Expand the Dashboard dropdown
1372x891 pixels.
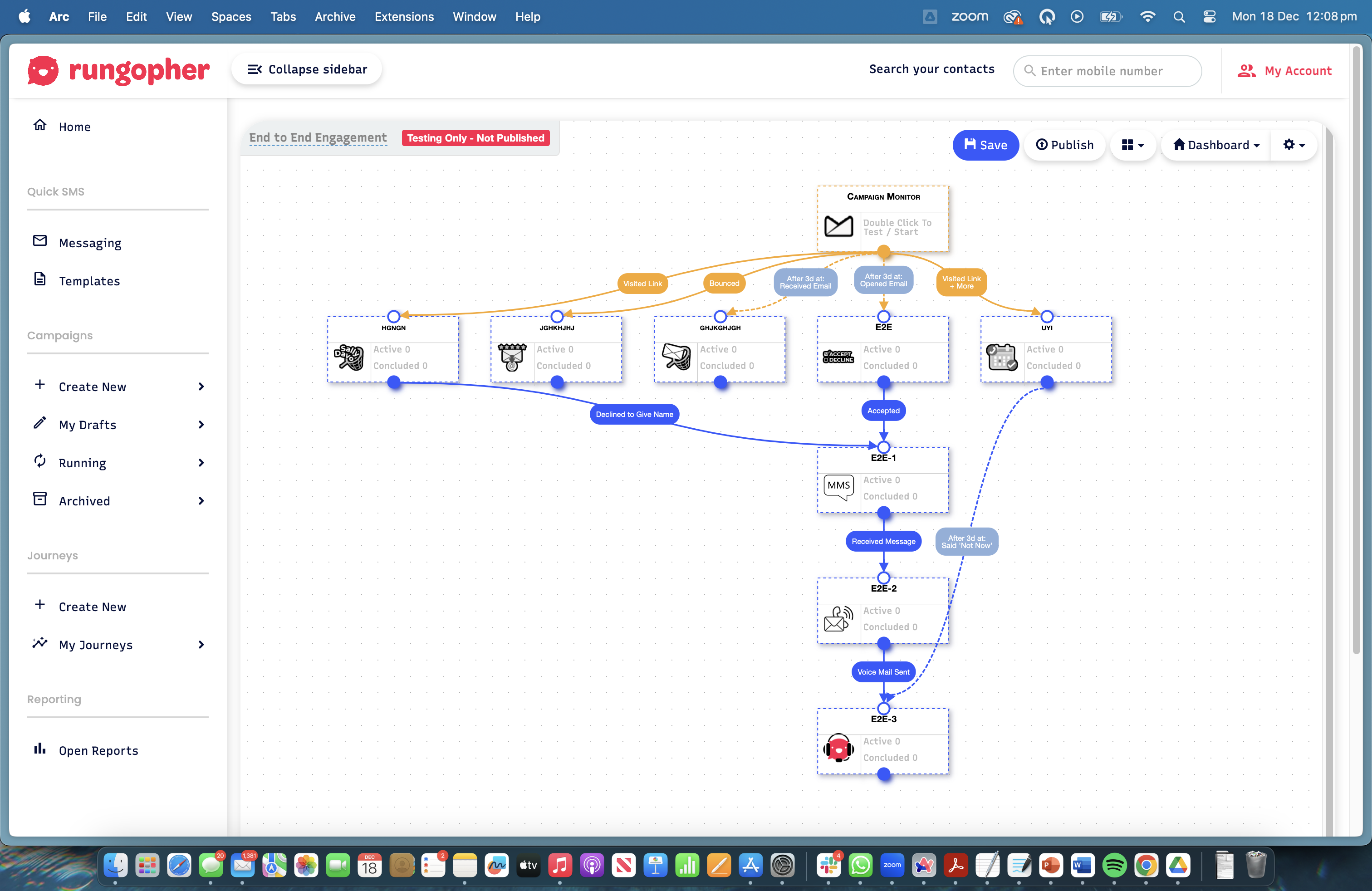[1216, 145]
